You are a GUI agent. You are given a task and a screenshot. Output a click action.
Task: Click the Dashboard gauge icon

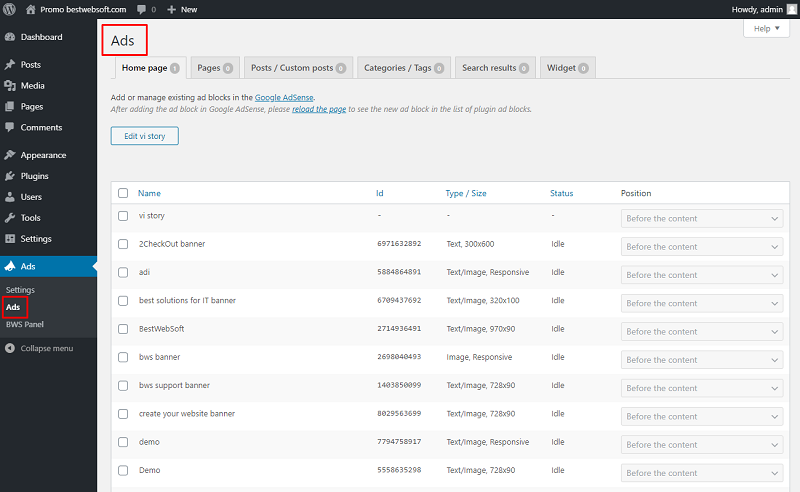coord(10,37)
